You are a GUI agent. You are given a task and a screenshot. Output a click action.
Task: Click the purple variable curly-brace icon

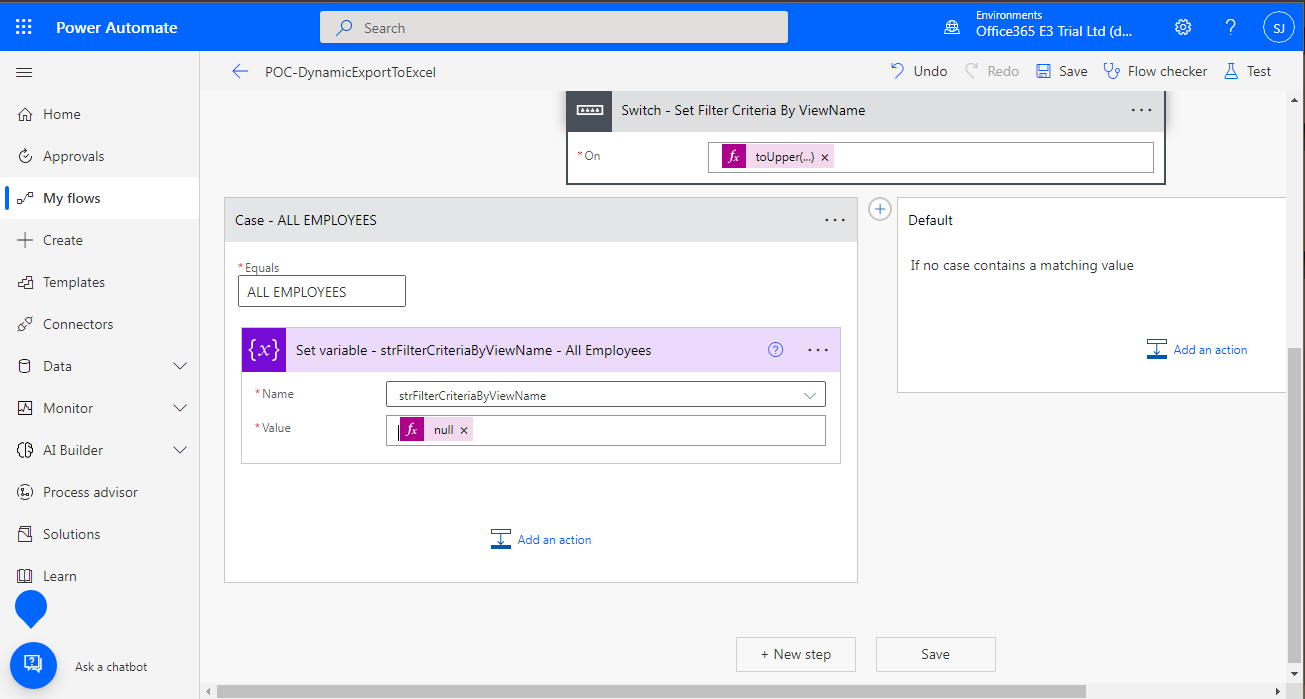point(264,350)
